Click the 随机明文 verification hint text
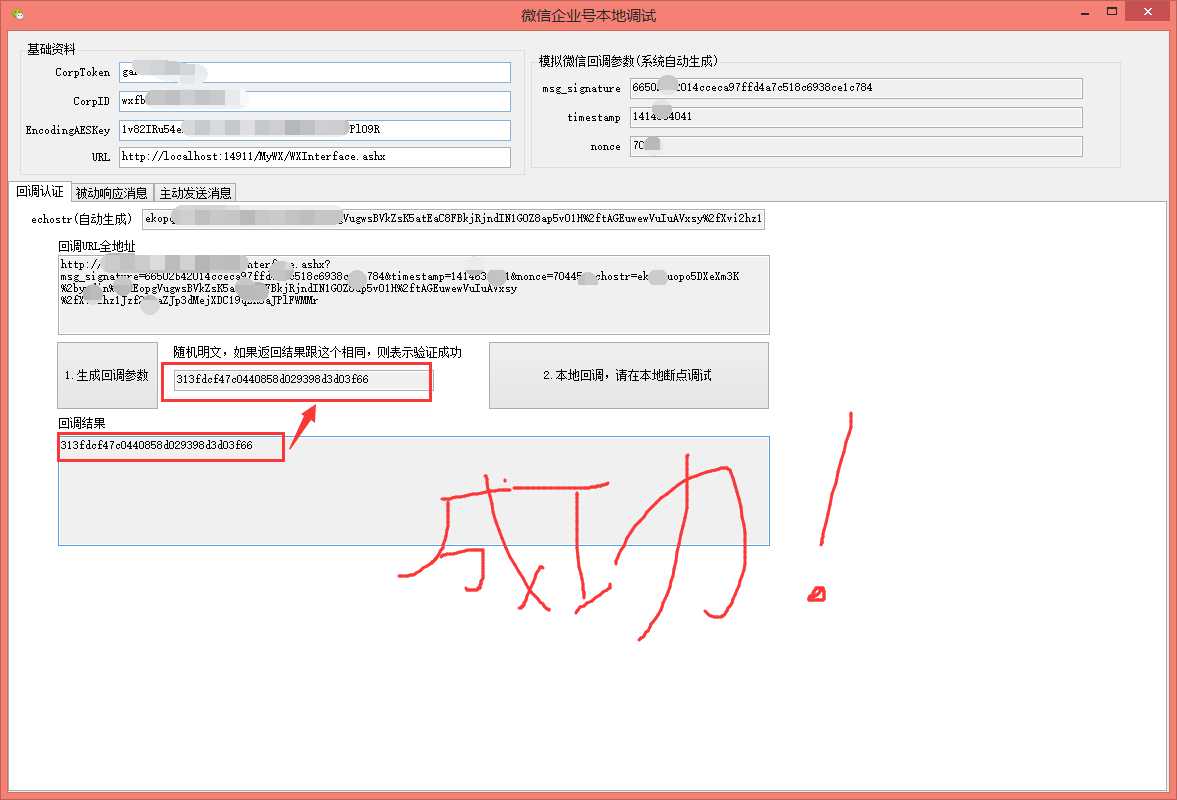 (318, 353)
